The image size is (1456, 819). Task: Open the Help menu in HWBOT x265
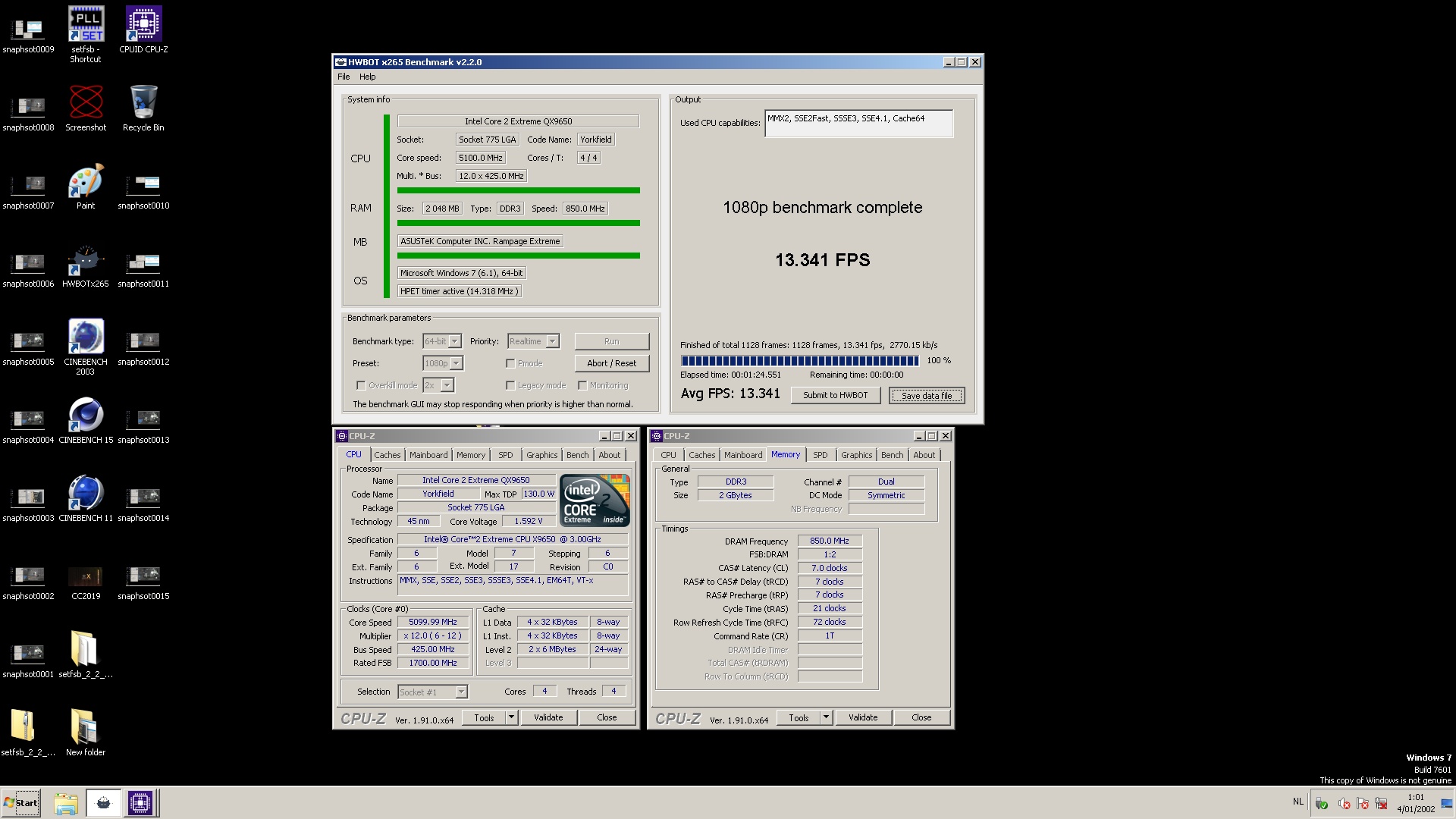coord(367,77)
